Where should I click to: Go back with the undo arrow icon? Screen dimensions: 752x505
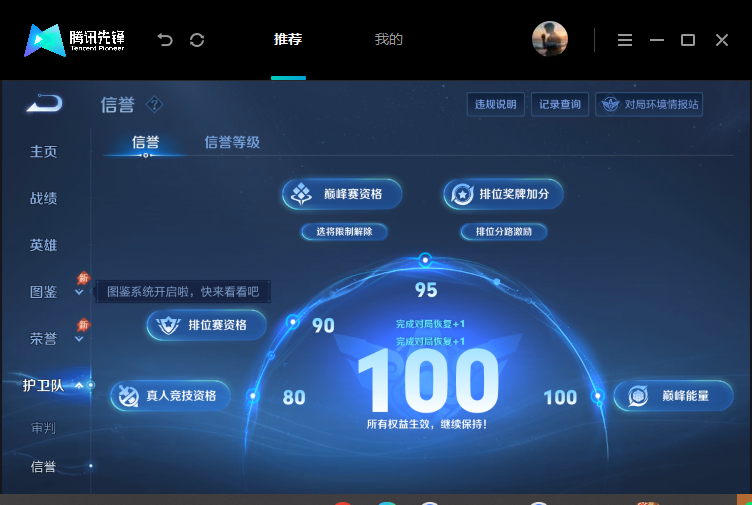(165, 40)
